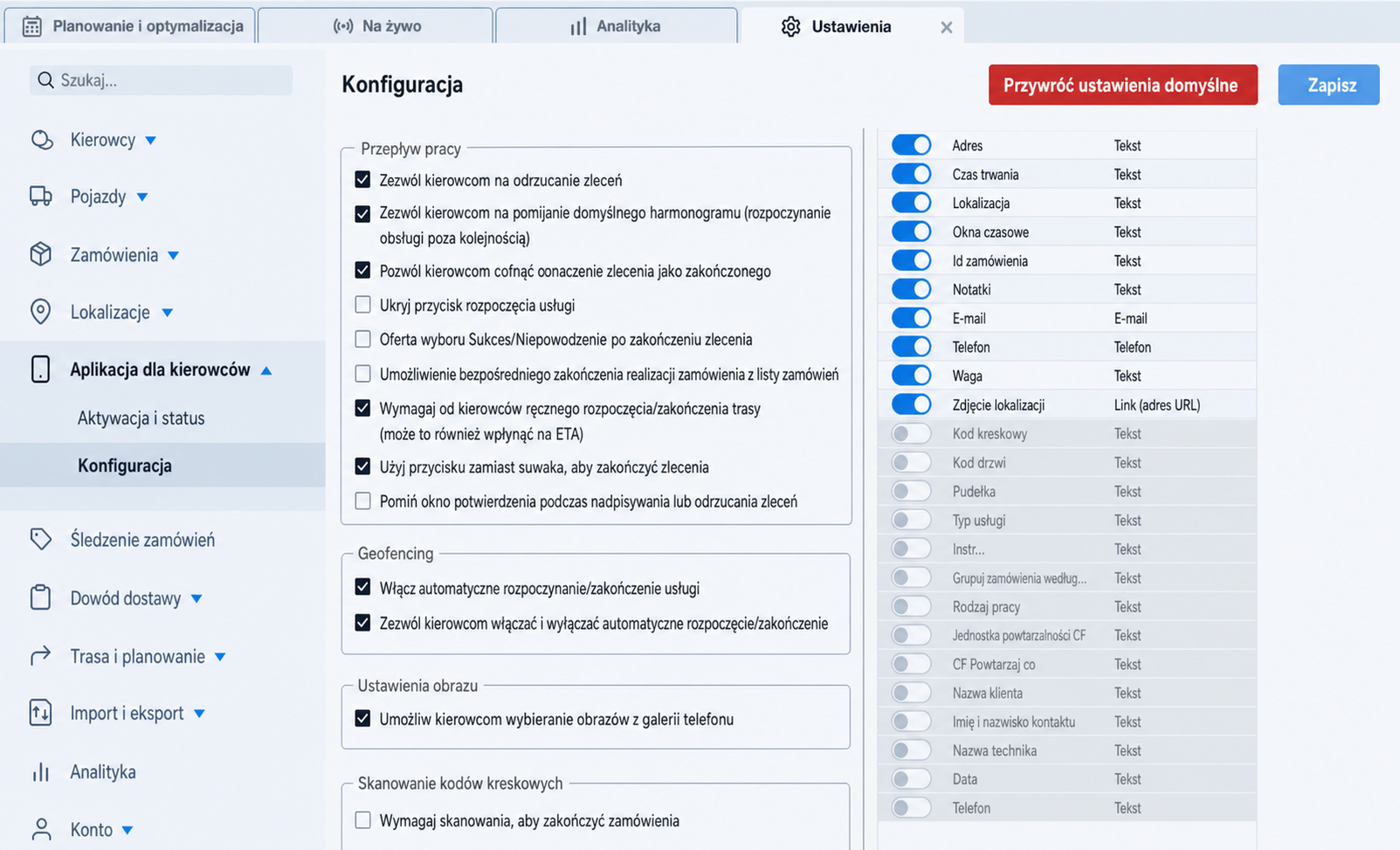This screenshot has width=1400, height=850.
Task: Enable the Pudełka toggle
Action: tap(911, 491)
